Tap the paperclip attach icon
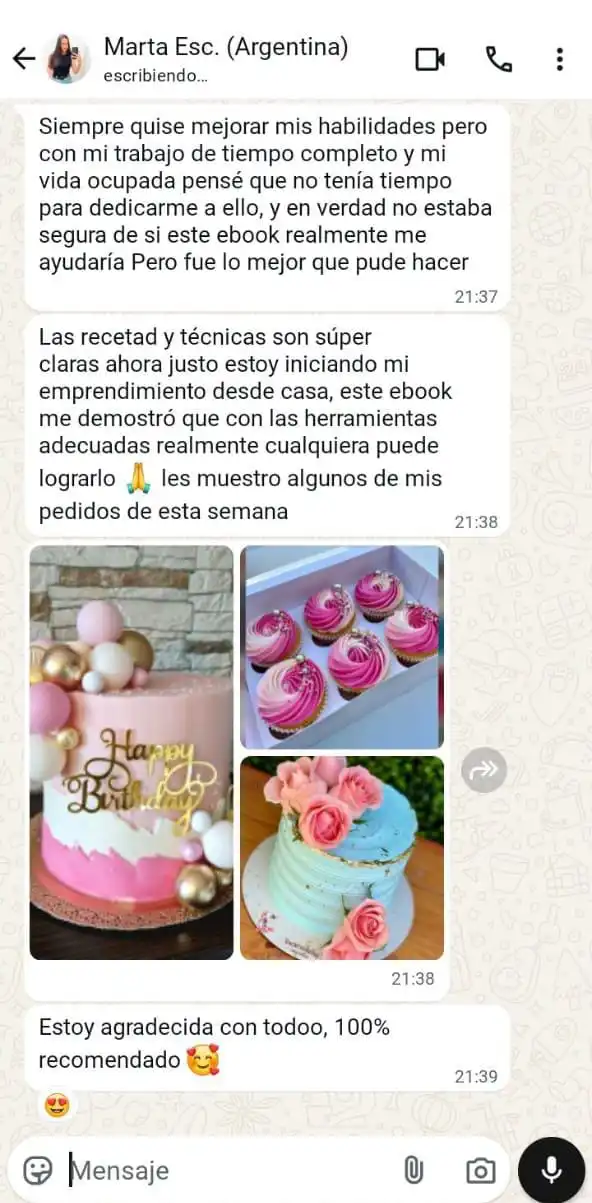The width and height of the screenshot is (592, 1203). [x=412, y=1170]
